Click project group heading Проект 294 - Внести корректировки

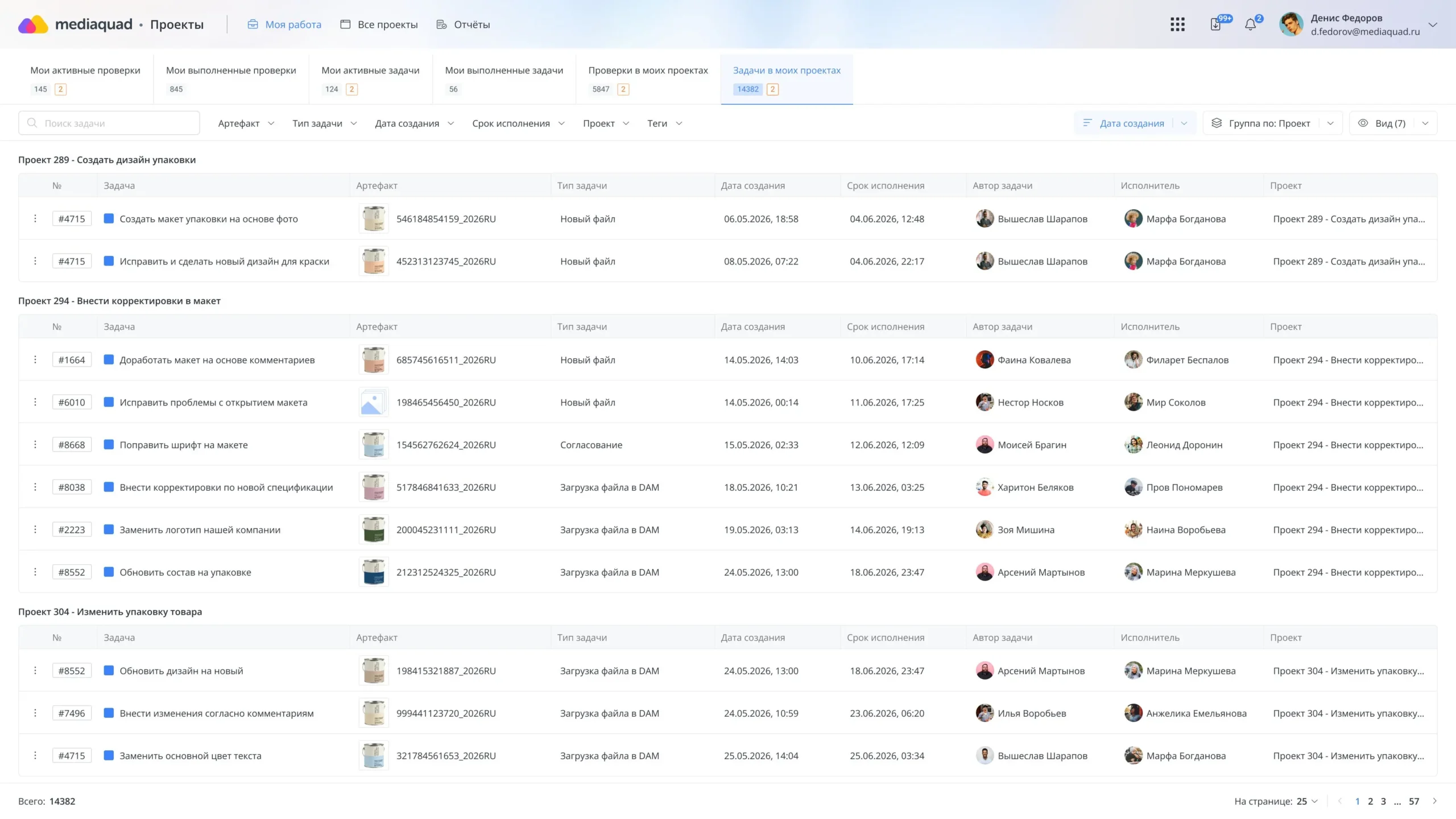click(119, 301)
